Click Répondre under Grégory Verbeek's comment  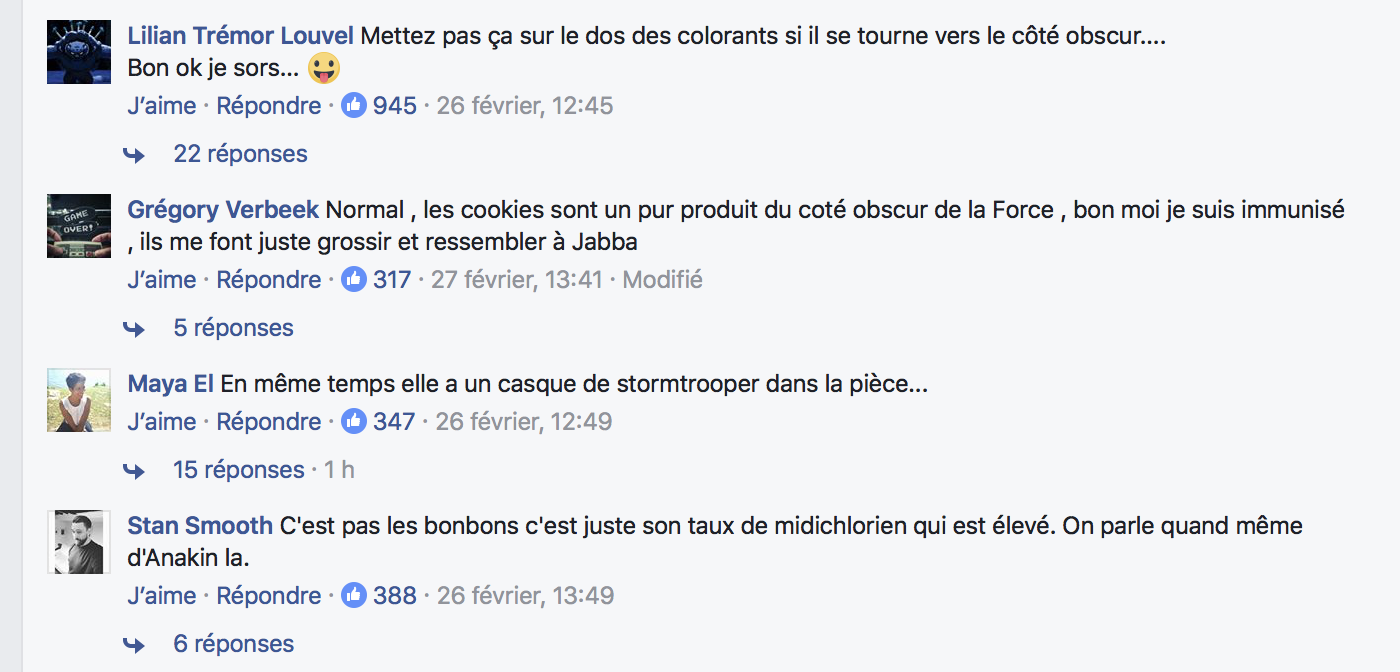(268, 279)
